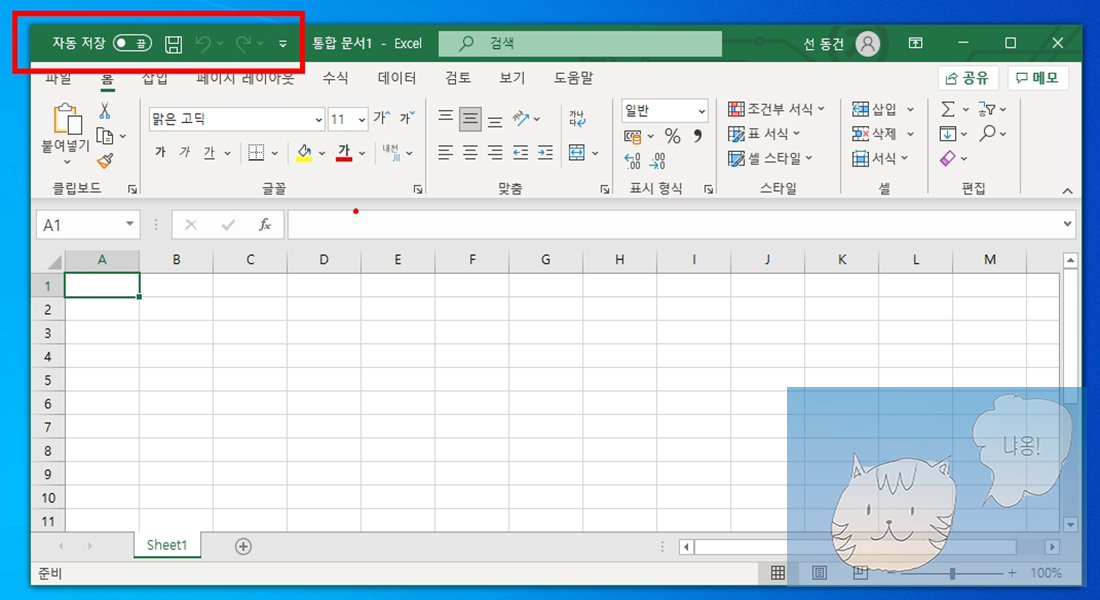Toggle top vertical alignment

(x=445, y=117)
